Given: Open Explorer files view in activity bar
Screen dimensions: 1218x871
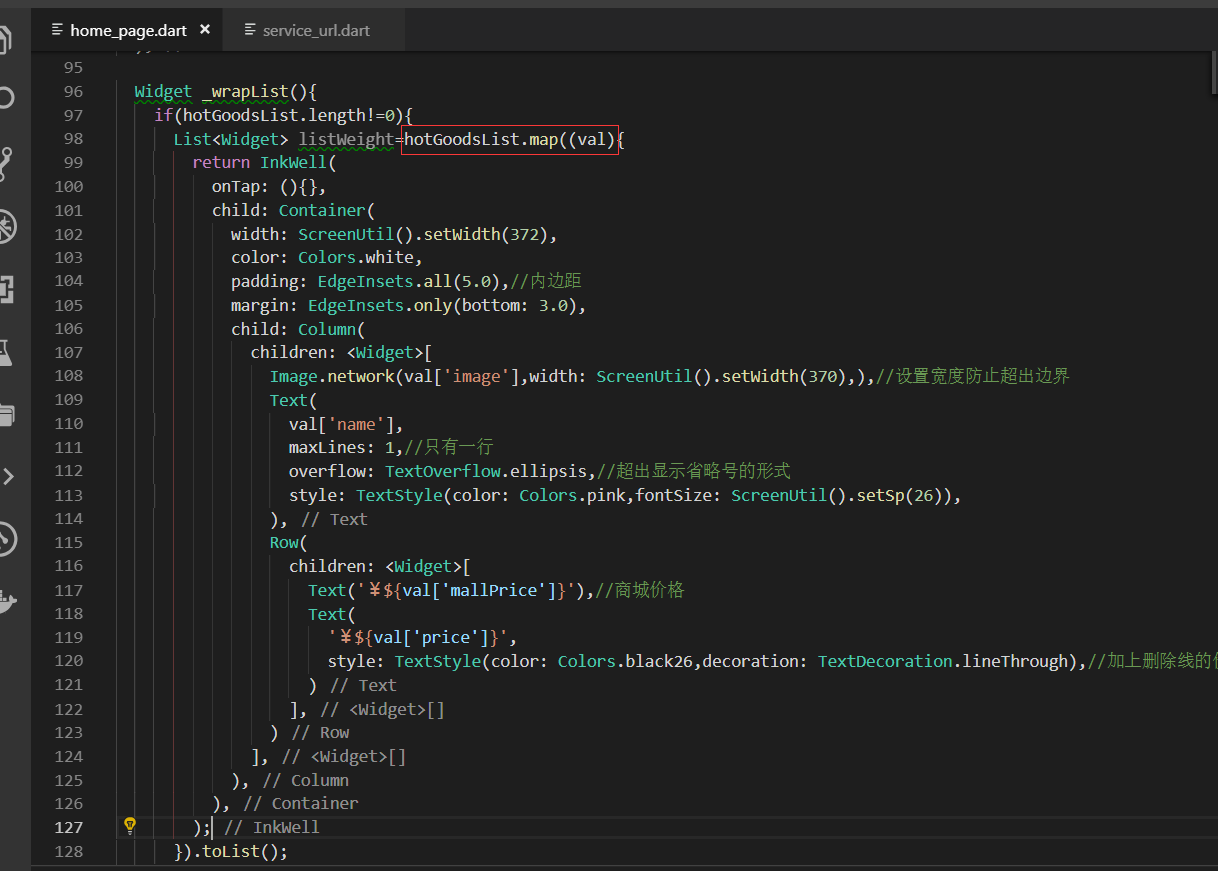Looking at the screenshot, I should [x=4, y=38].
